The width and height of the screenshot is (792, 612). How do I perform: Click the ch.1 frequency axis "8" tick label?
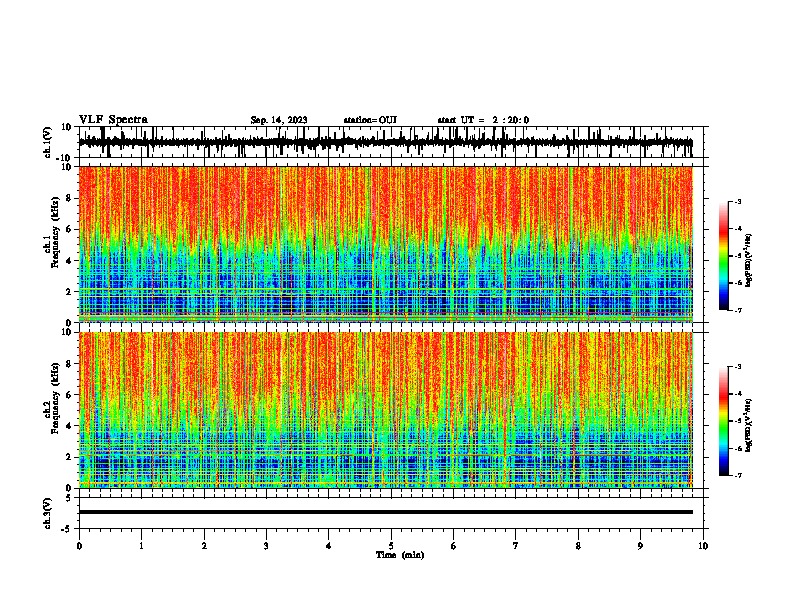[x=69, y=198]
